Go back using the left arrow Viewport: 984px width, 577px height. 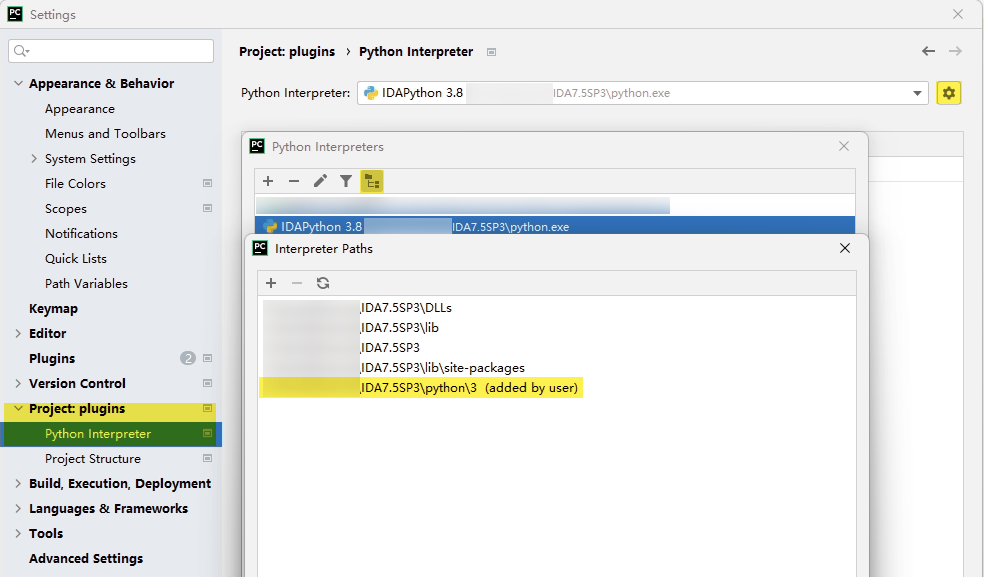tap(928, 51)
